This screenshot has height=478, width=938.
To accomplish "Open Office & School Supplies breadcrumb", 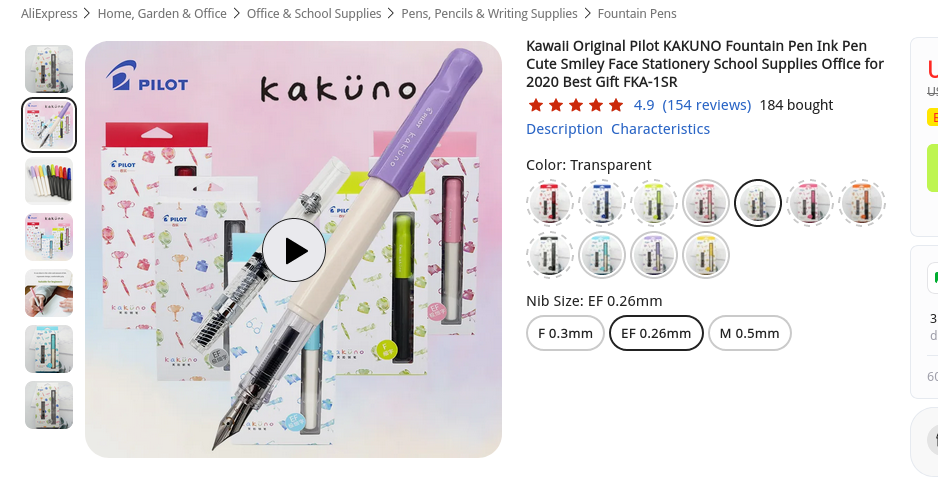I will (314, 13).
